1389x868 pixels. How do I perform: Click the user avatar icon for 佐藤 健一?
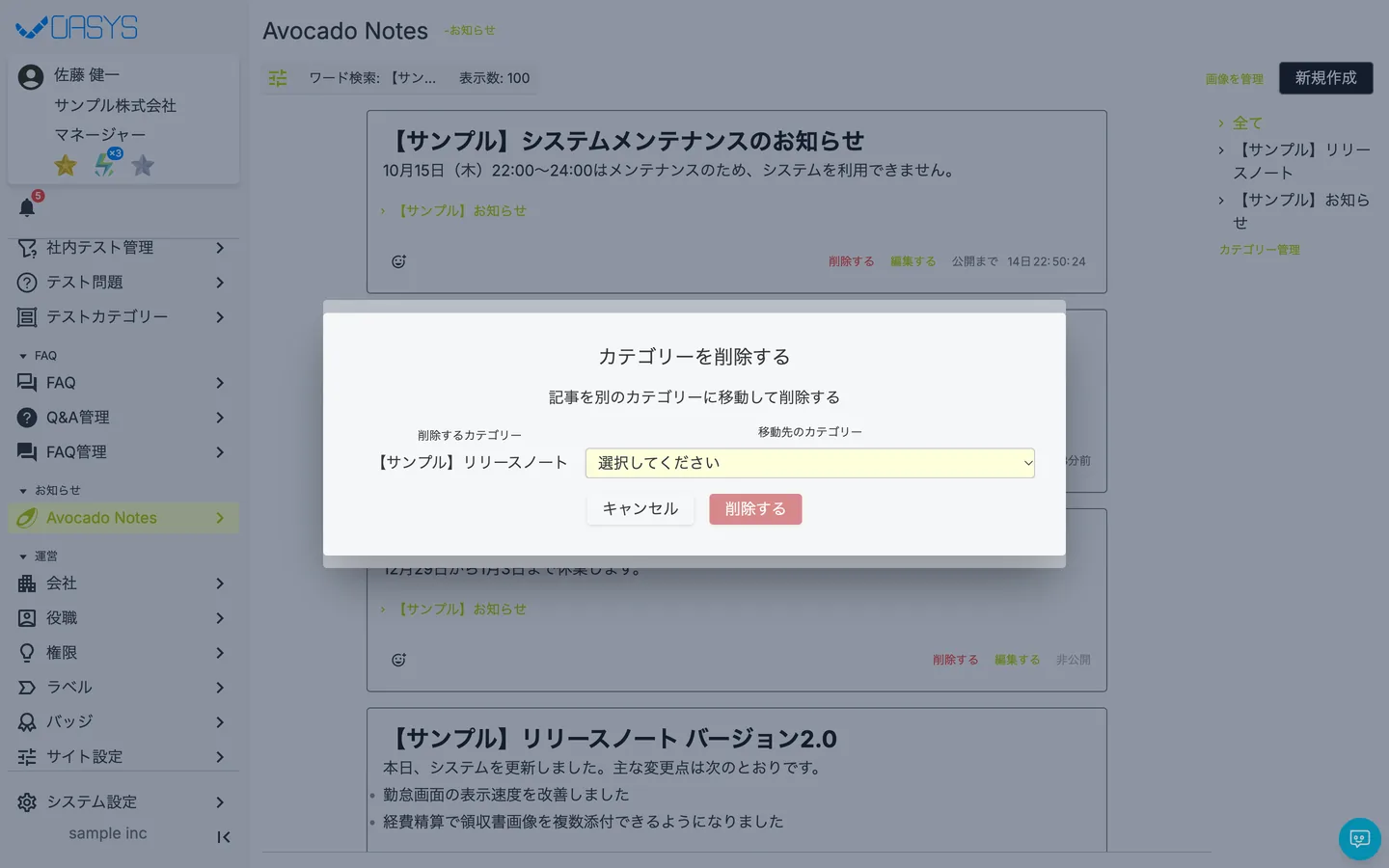[x=31, y=76]
